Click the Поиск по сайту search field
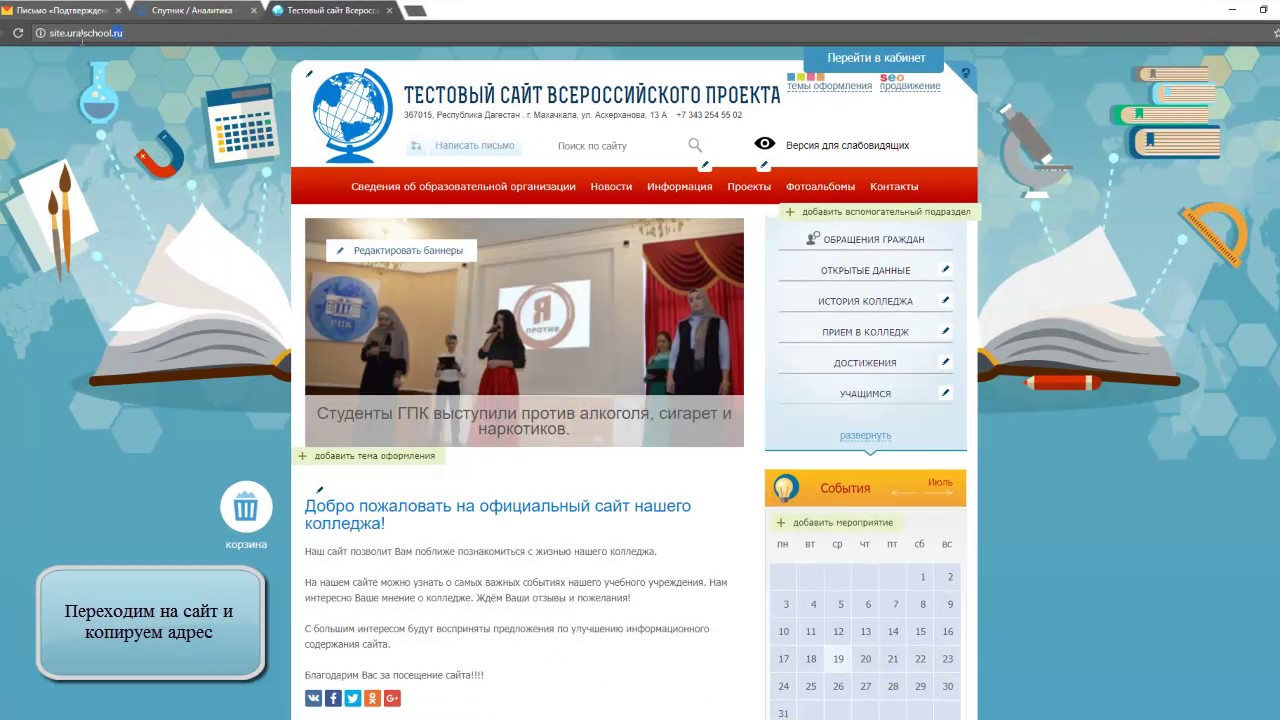1280x720 pixels. point(618,146)
